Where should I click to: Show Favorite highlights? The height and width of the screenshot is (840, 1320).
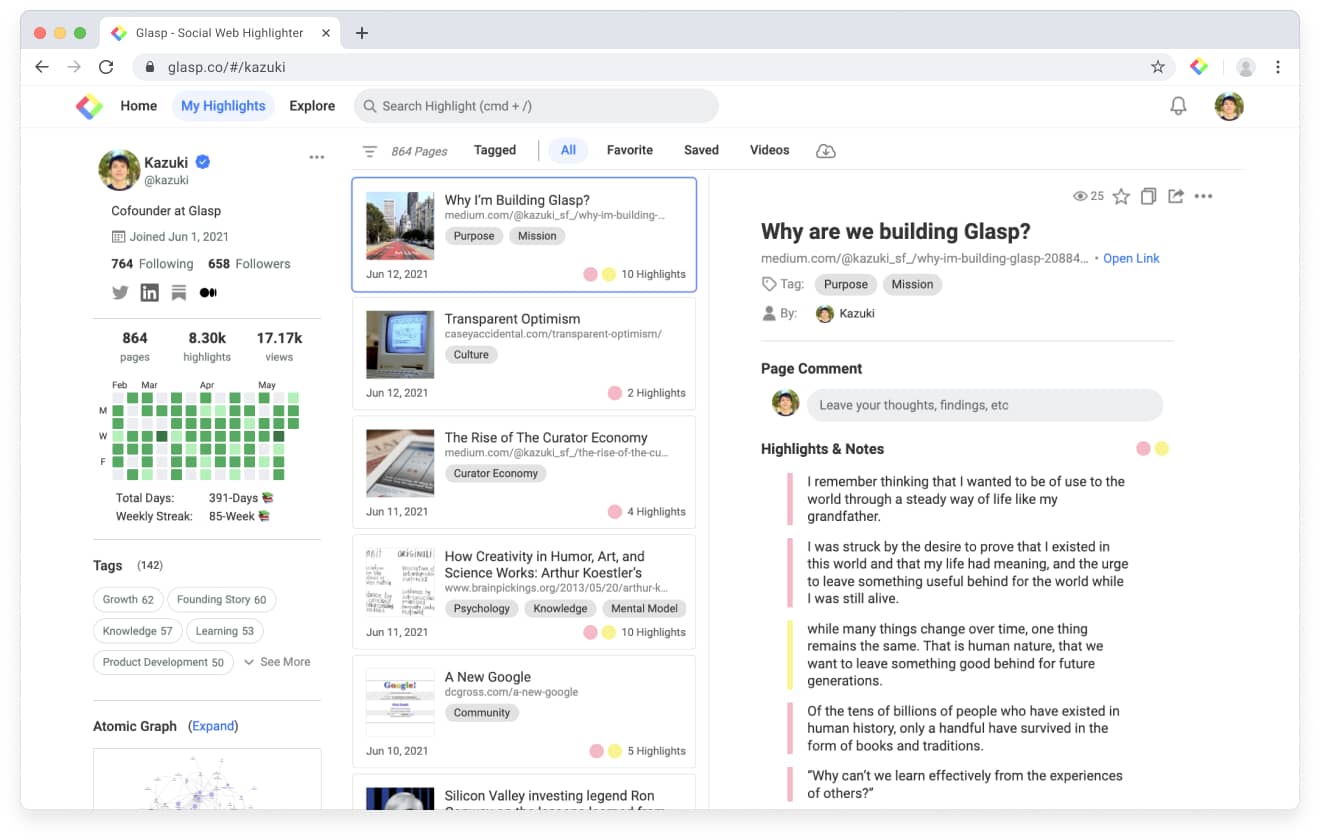(x=630, y=150)
